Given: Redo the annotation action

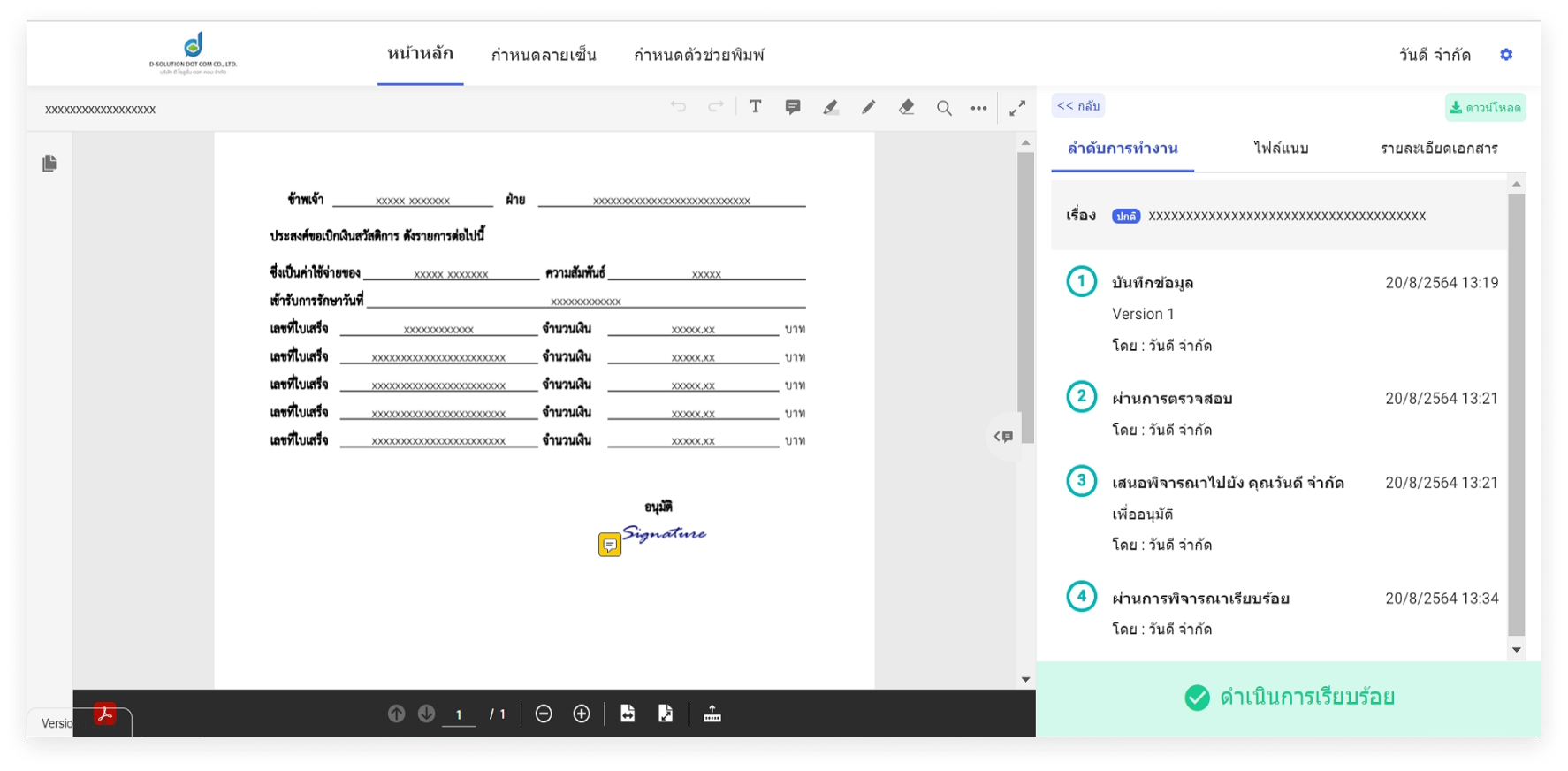Looking at the screenshot, I should click(x=716, y=107).
